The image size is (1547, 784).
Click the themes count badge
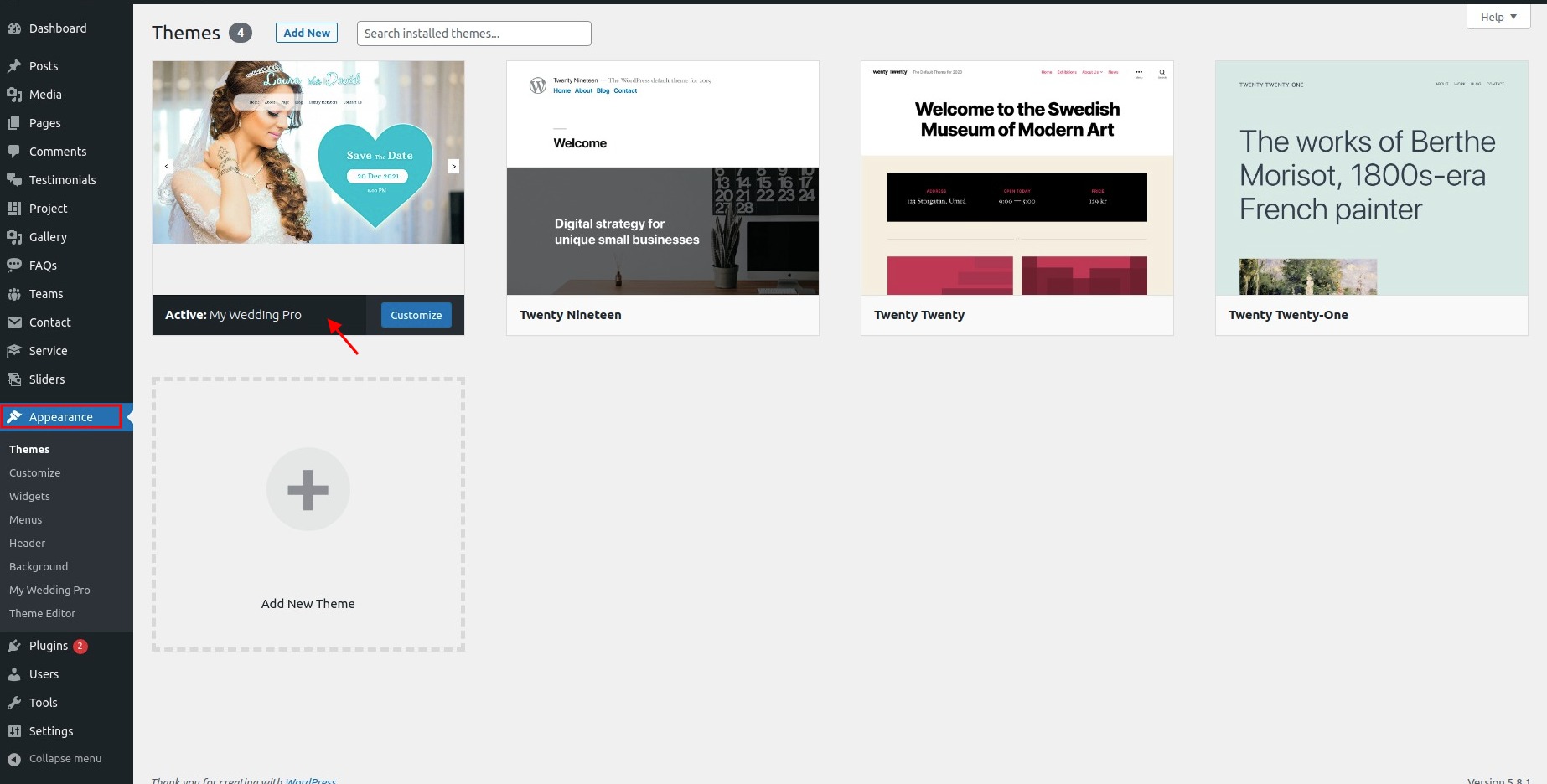(x=241, y=33)
